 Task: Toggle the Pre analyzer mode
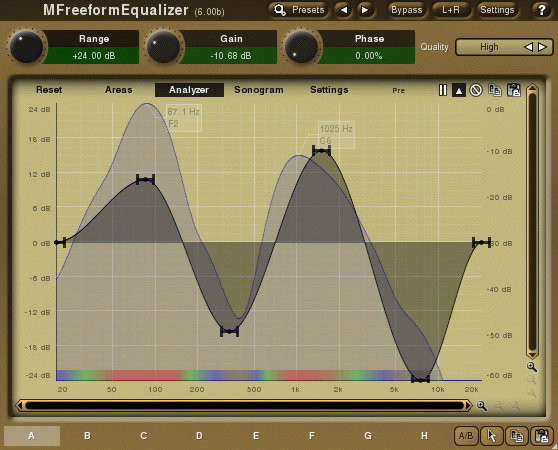pyautogui.click(x=399, y=90)
